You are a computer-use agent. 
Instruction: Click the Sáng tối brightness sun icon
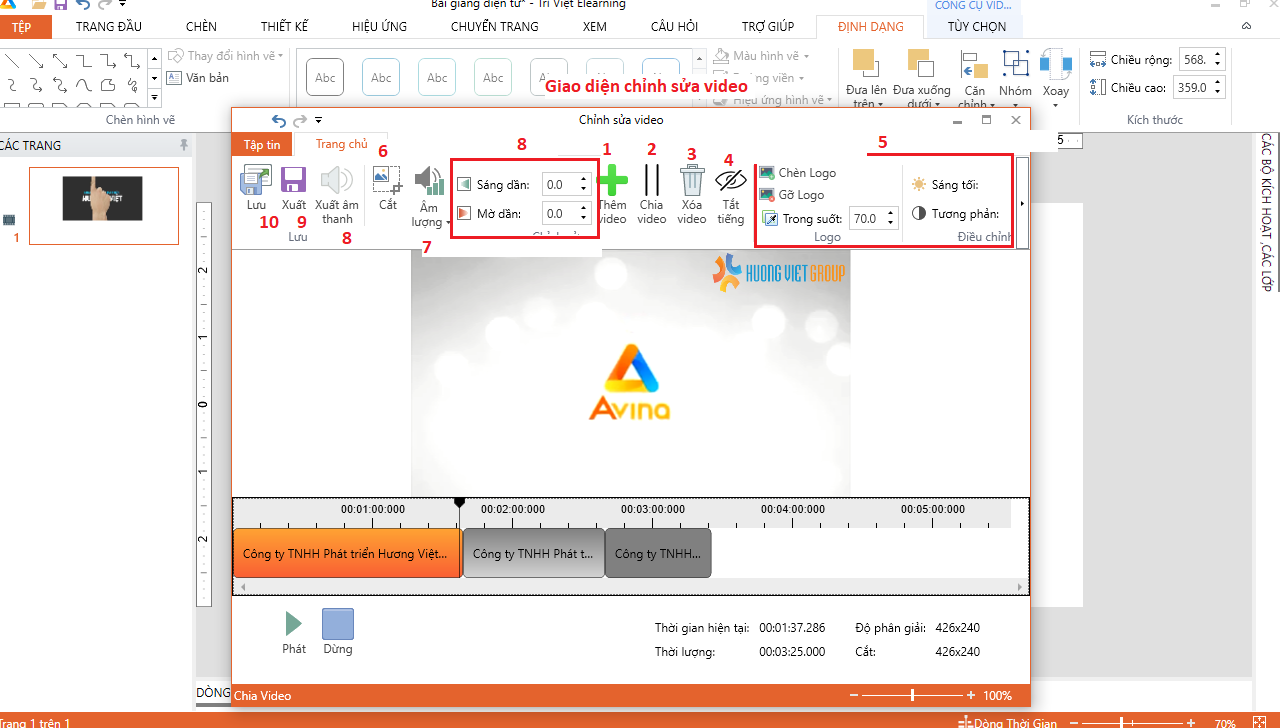click(919, 185)
